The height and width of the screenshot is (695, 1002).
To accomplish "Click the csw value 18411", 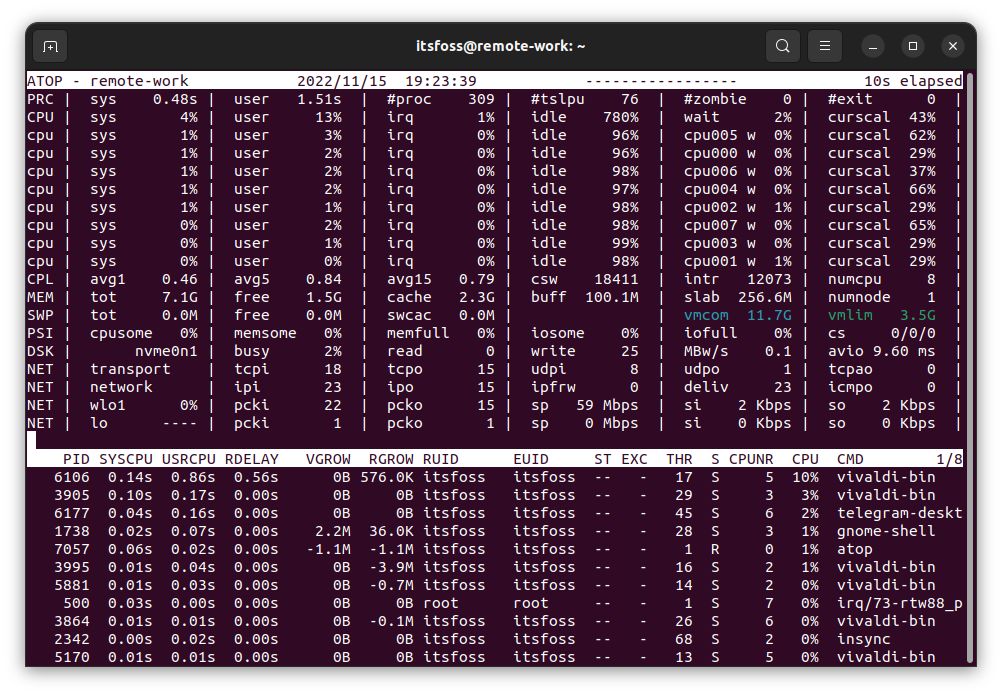I will (616, 279).
